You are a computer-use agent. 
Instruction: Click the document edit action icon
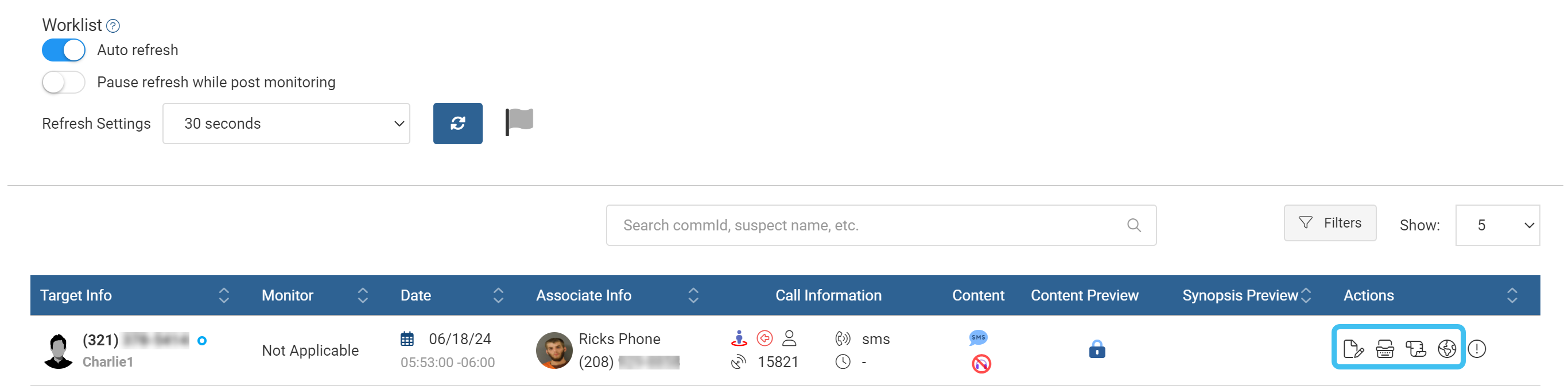(x=1353, y=349)
